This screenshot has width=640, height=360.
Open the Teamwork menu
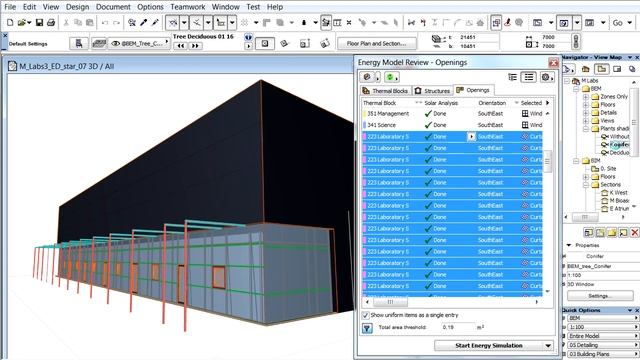(188, 7)
